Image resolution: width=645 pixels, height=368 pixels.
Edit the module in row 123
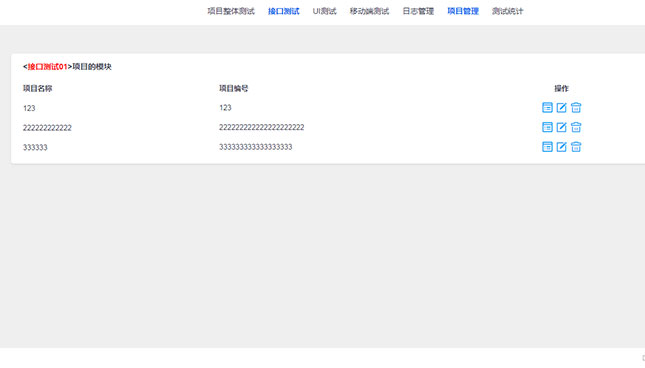point(561,107)
